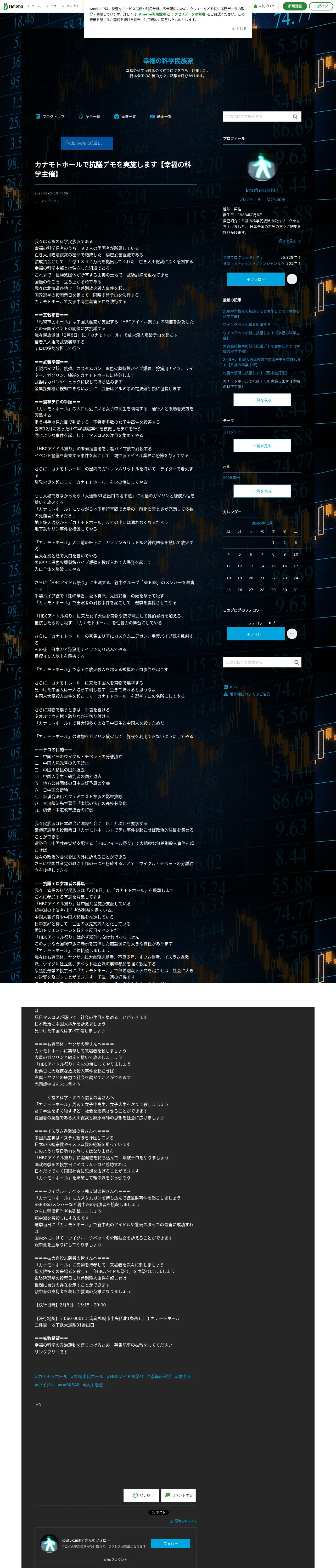
Task: Select calendar date 25
Action: click(229, 589)
